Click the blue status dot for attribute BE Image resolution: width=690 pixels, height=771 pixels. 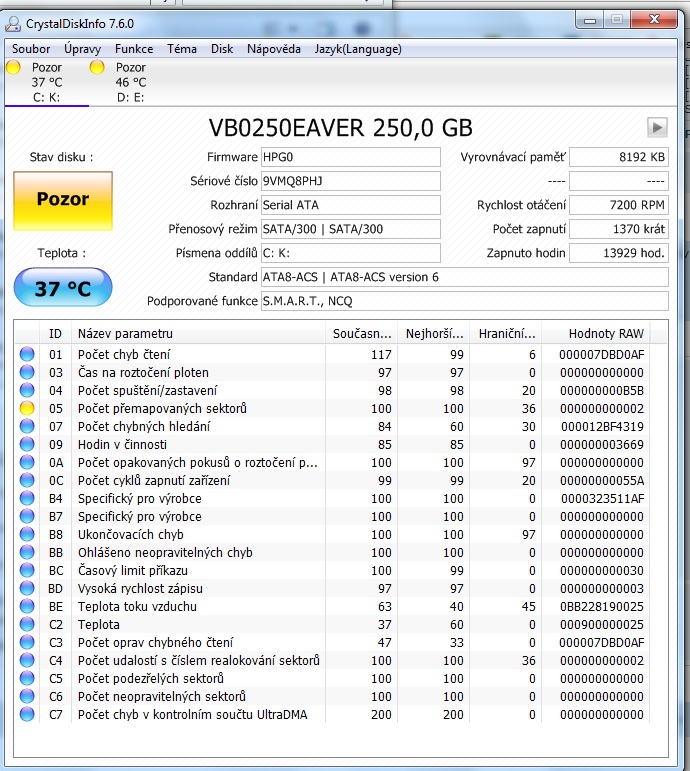[27, 606]
